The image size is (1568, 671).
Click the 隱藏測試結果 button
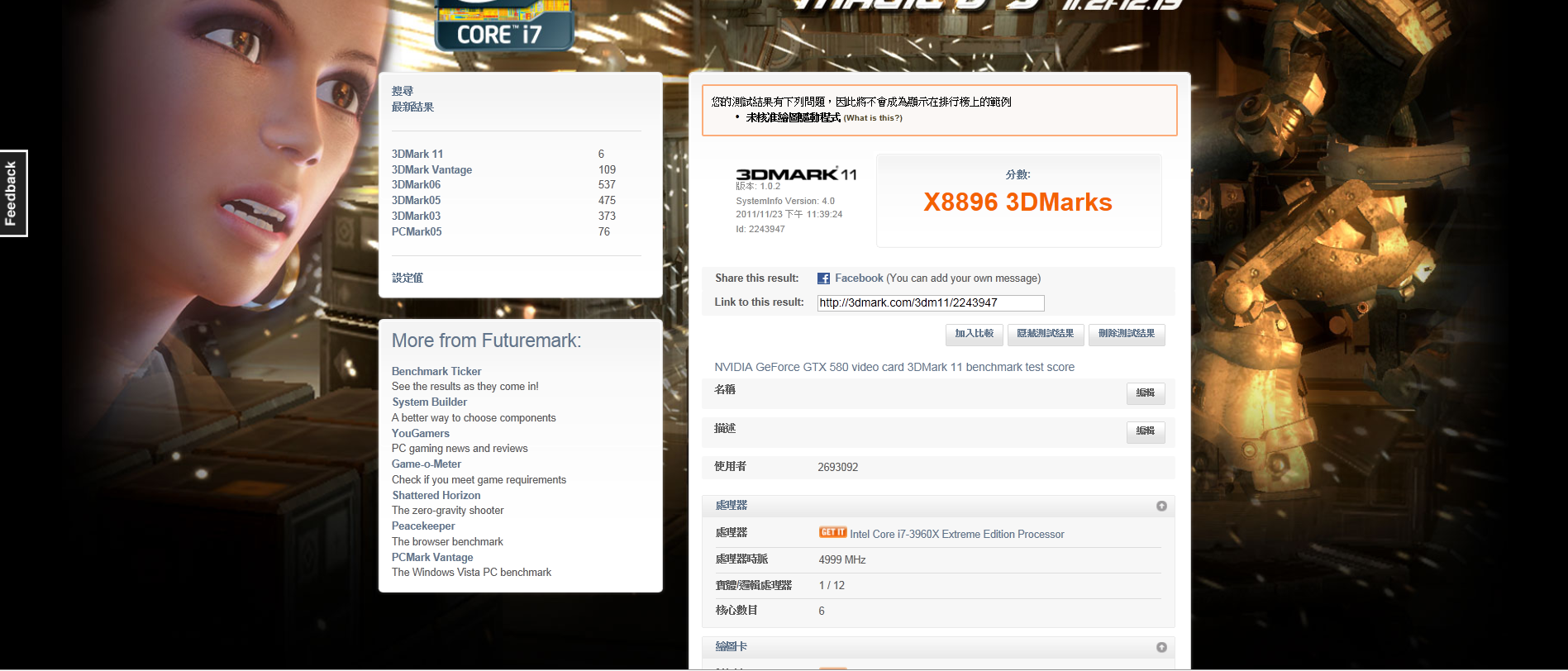(x=1045, y=334)
